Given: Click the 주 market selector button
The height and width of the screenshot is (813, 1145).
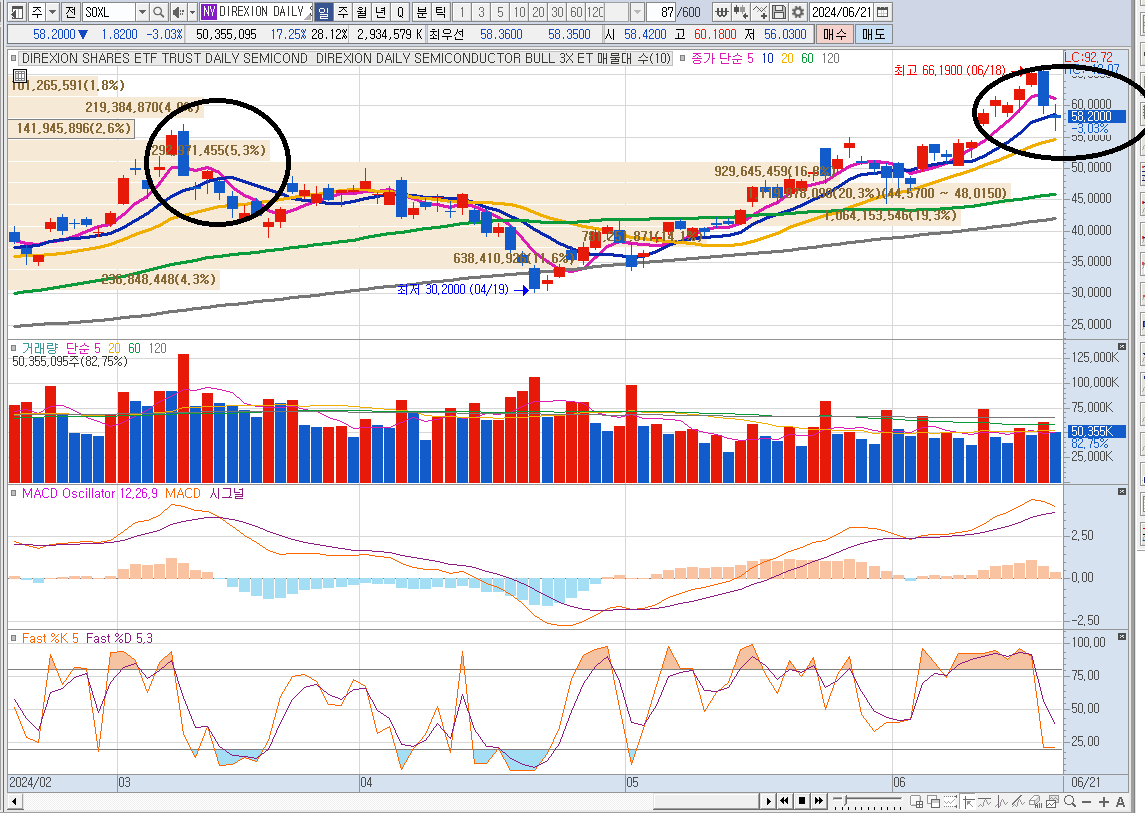Looking at the screenshot, I should click(x=37, y=12).
